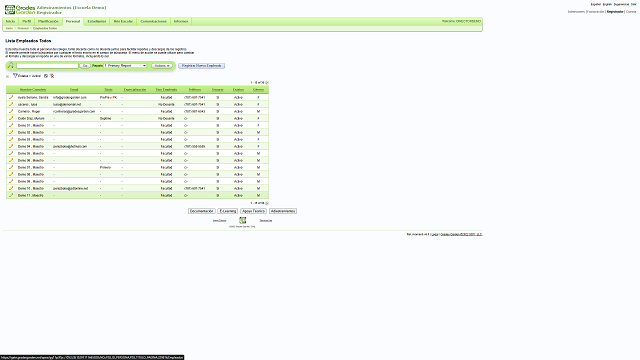Sort the table by Género column
640x360 pixels.
258,89
